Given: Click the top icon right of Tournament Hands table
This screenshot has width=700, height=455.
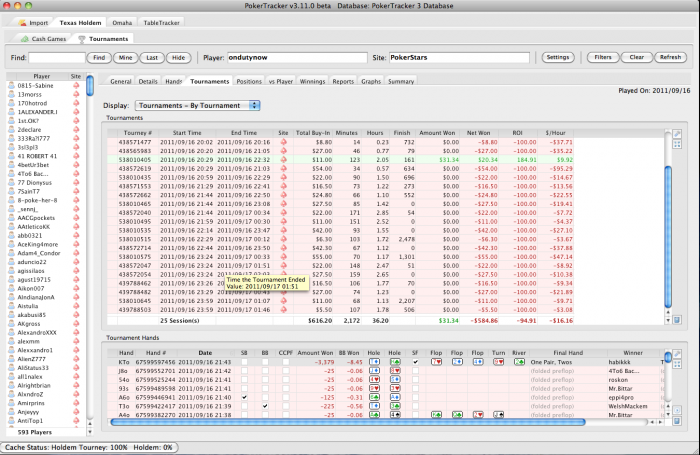Looking at the screenshot, I should (x=678, y=352).
